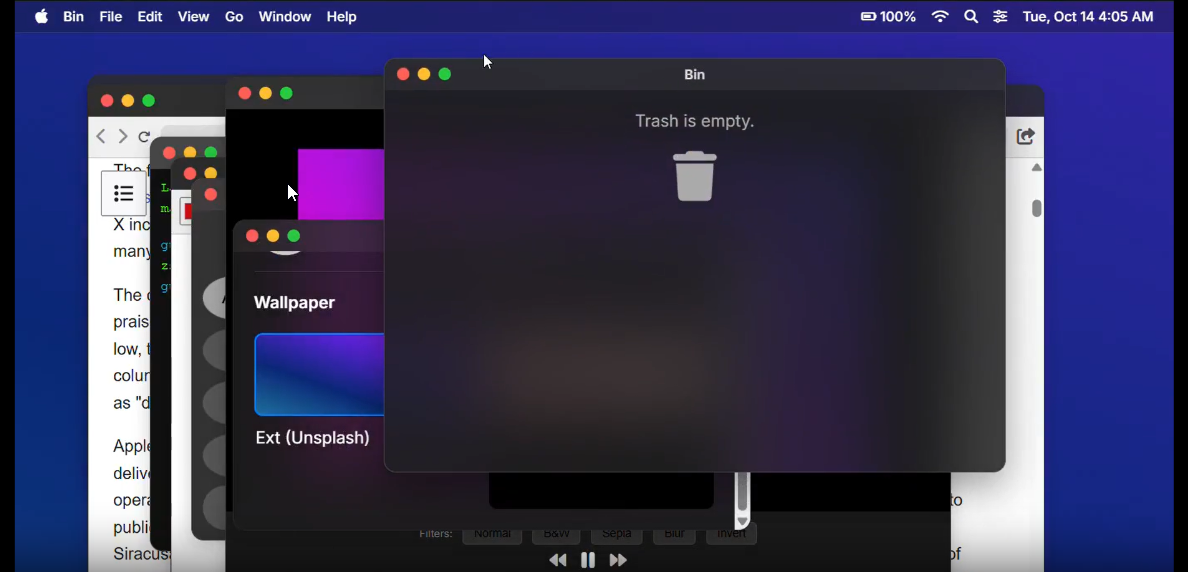
Task: Minimize the Bin window
Action: point(424,74)
